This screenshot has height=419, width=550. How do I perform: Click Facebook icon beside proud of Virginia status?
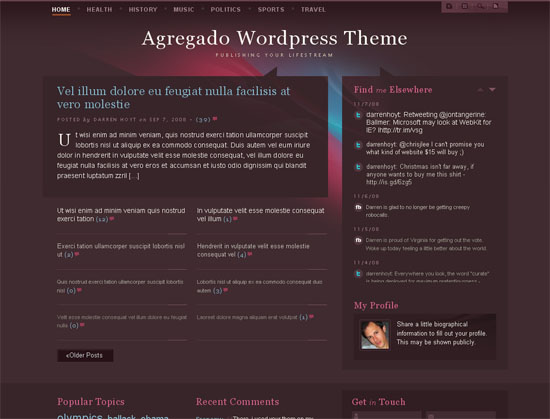(x=358, y=241)
